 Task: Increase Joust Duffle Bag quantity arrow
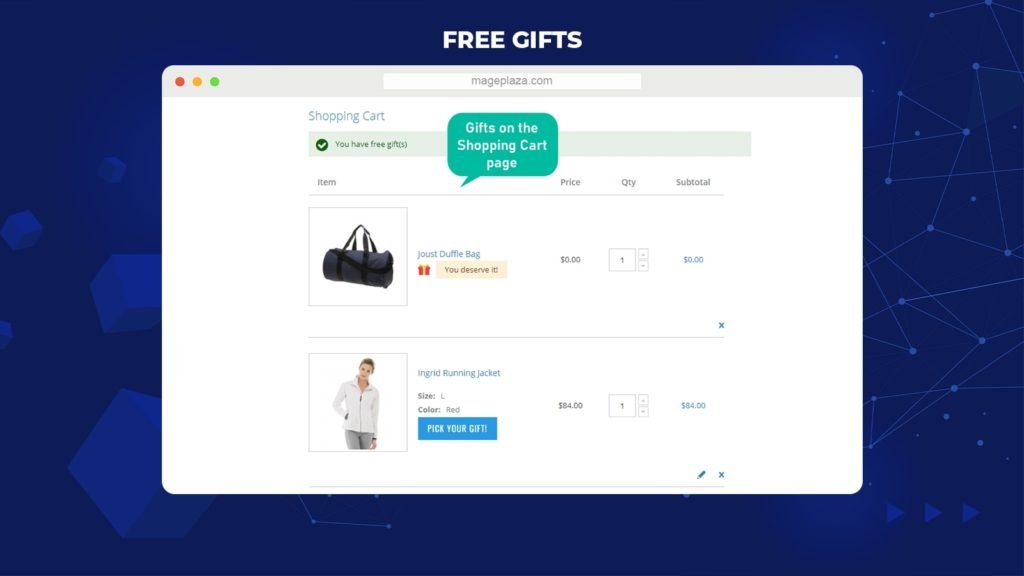click(643, 254)
